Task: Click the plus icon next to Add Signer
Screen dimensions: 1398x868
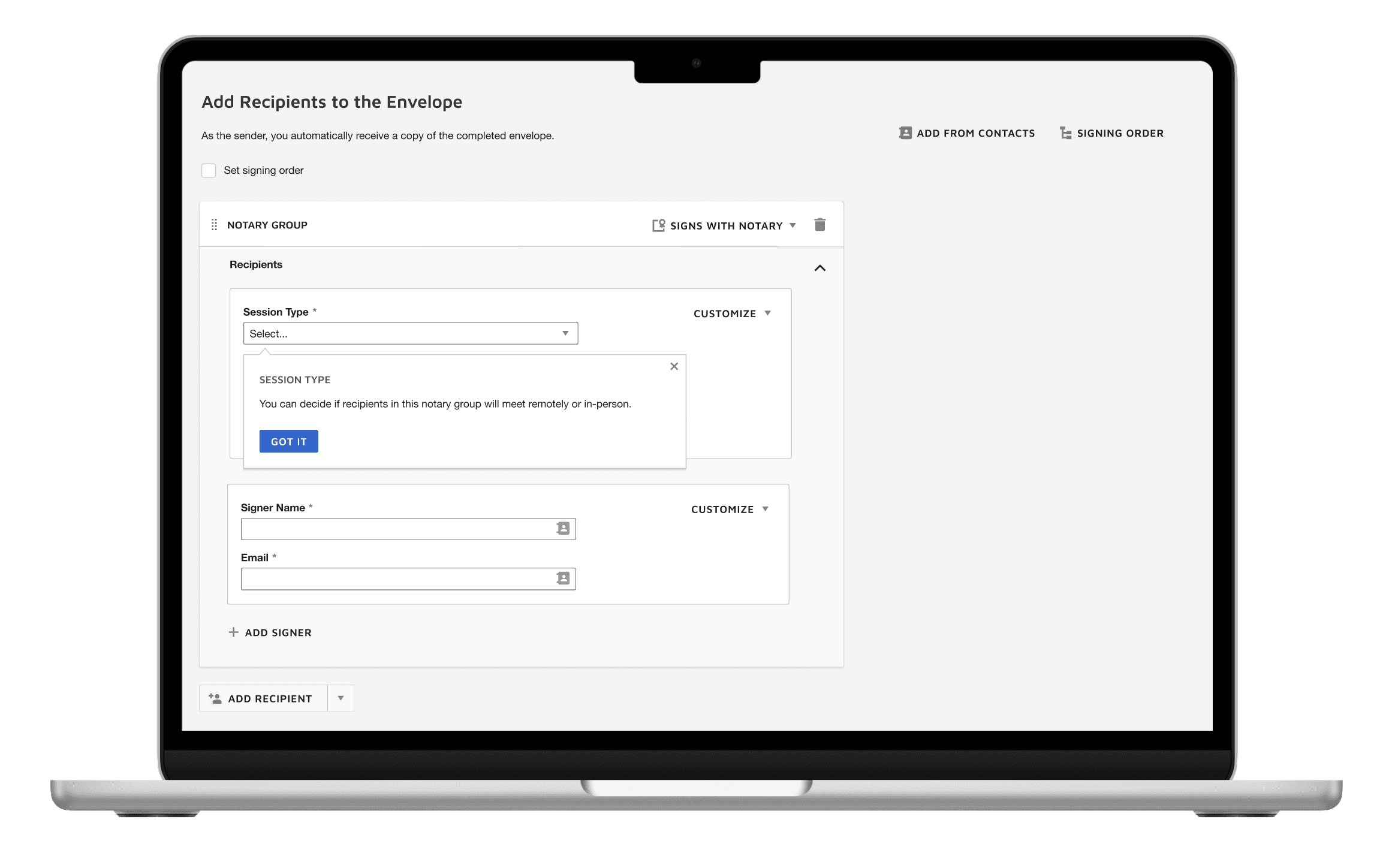Action: click(234, 632)
